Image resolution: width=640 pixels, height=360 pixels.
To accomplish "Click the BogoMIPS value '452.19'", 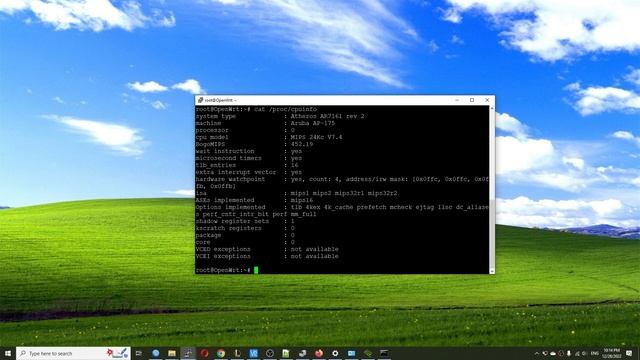I will pyautogui.click(x=302, y=144).
